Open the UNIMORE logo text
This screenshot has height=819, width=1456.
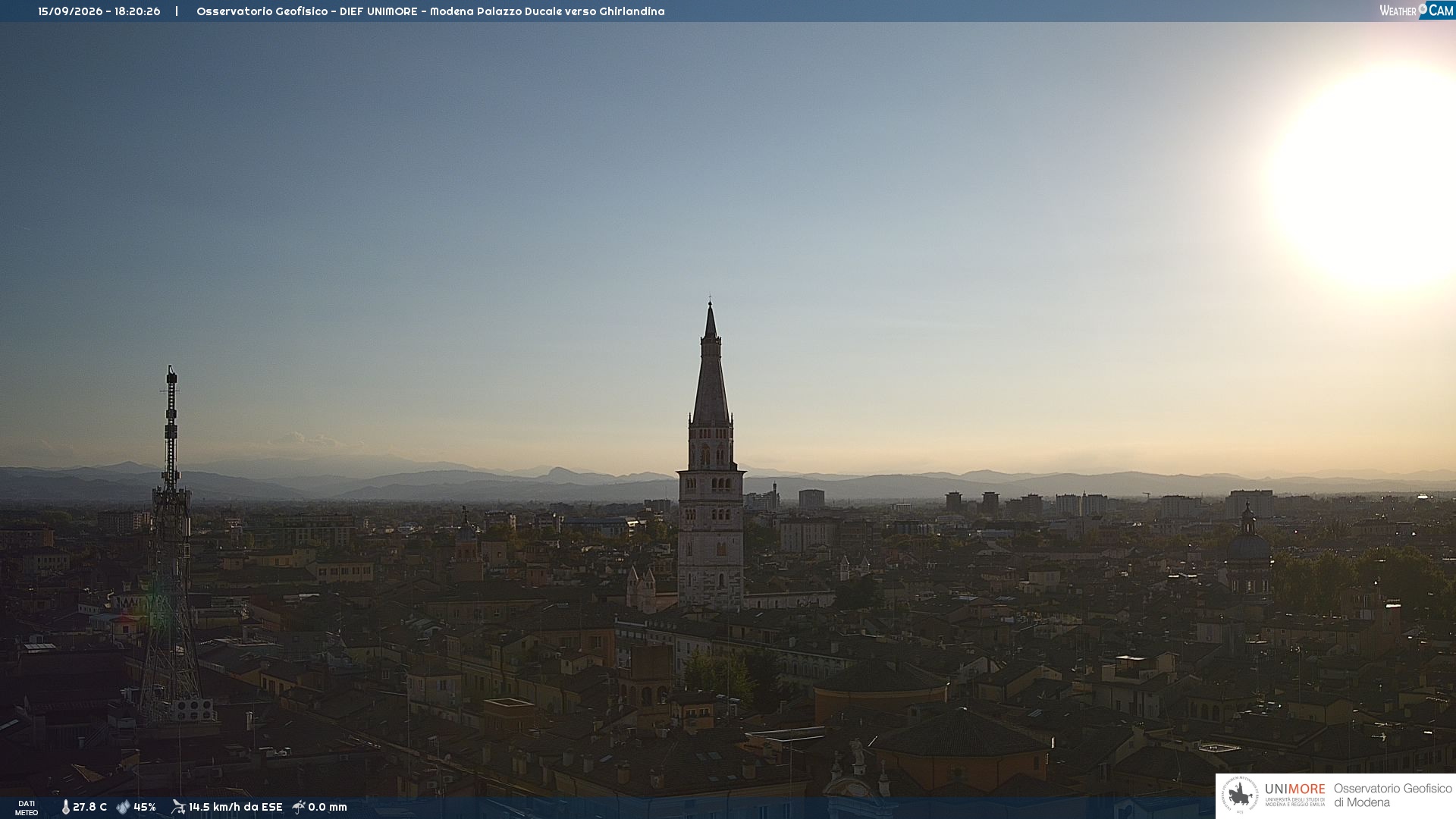click(x=1294, y=789)
